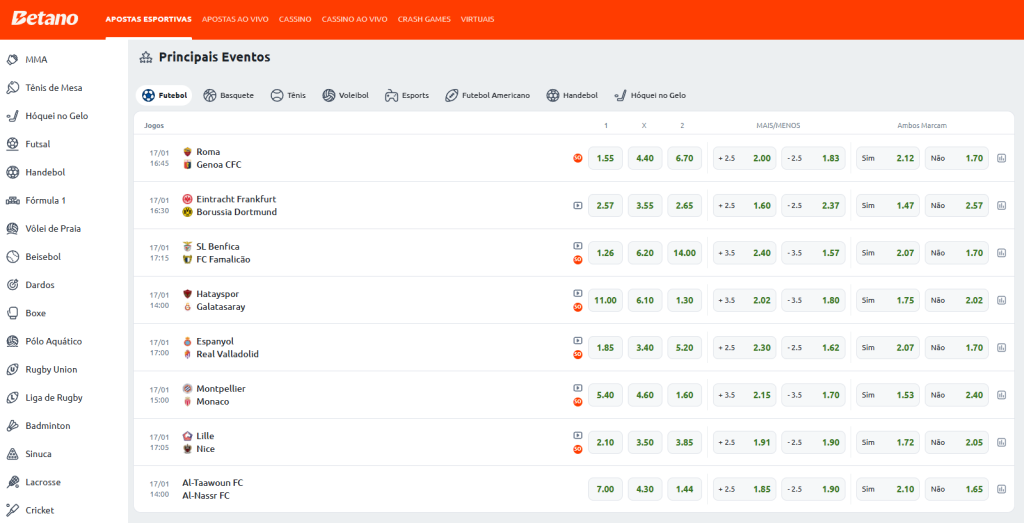Go to Crash Games section

(424, 19)
